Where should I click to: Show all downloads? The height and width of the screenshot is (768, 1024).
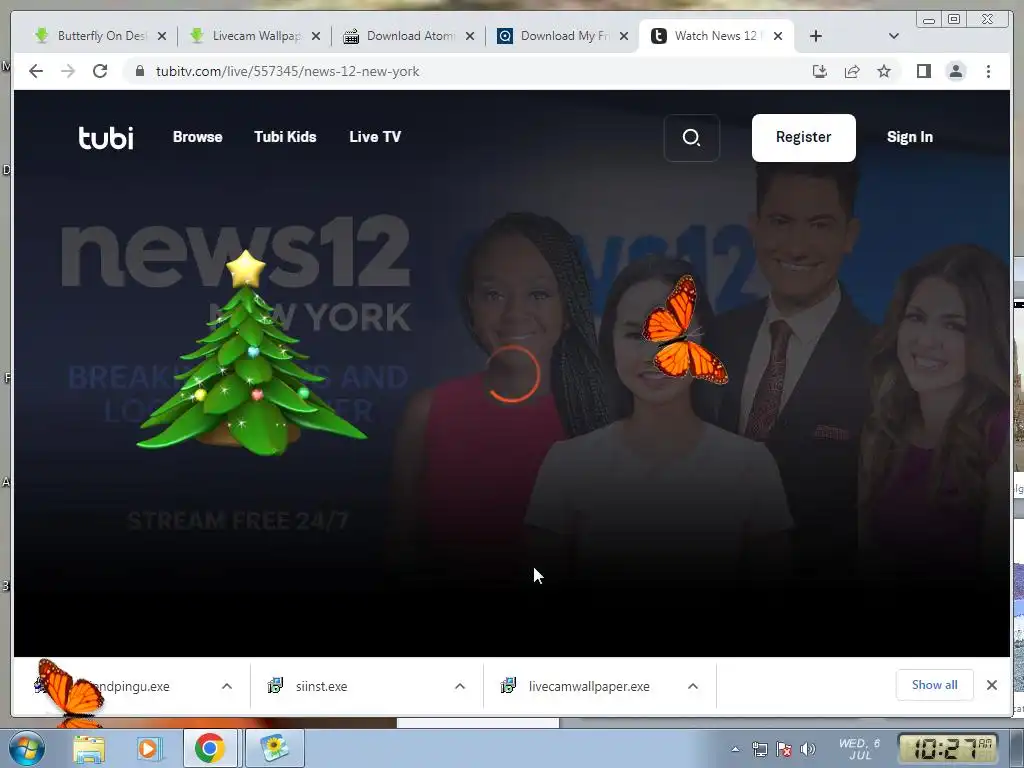[935, 685]
